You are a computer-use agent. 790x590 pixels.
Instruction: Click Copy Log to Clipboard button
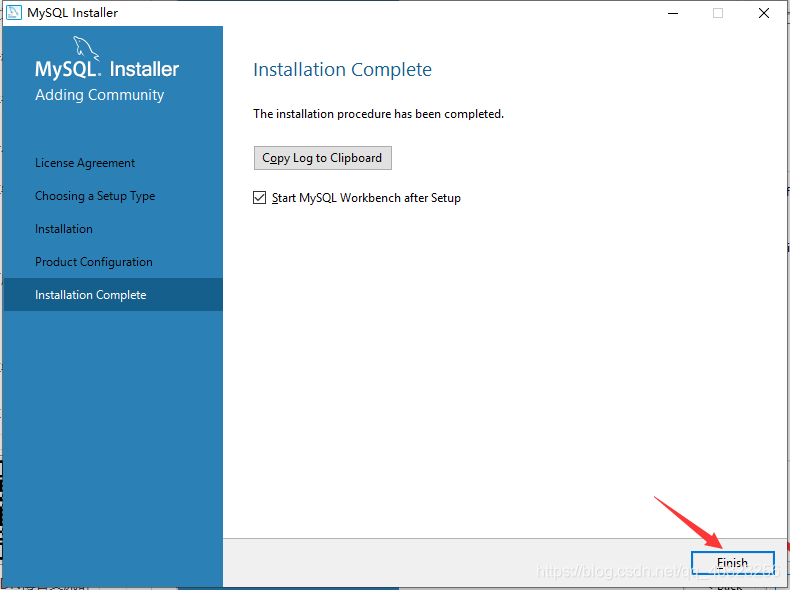tap(322, 158)
